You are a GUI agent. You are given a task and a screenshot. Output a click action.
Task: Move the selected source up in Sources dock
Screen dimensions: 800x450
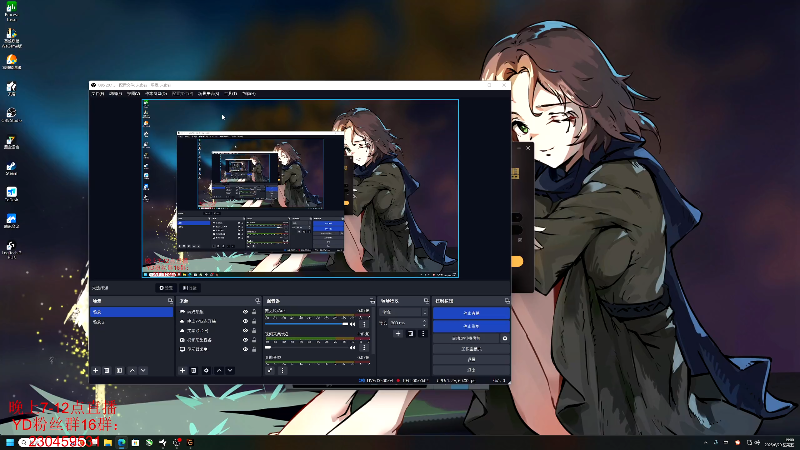(219, 370)
